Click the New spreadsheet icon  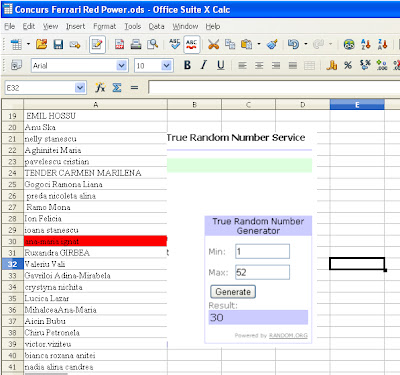(16, 44)
